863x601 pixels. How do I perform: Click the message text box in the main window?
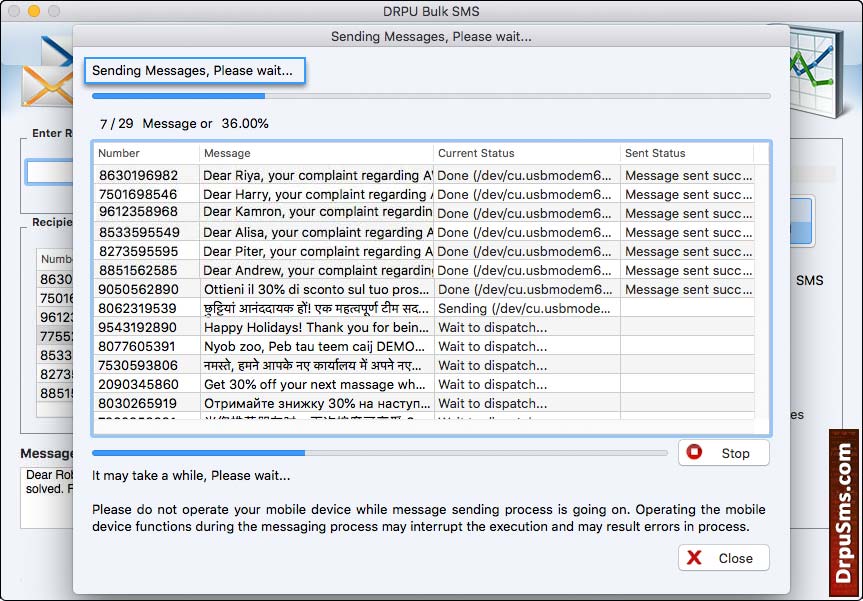pyautogui.click(x=47, y=498)
